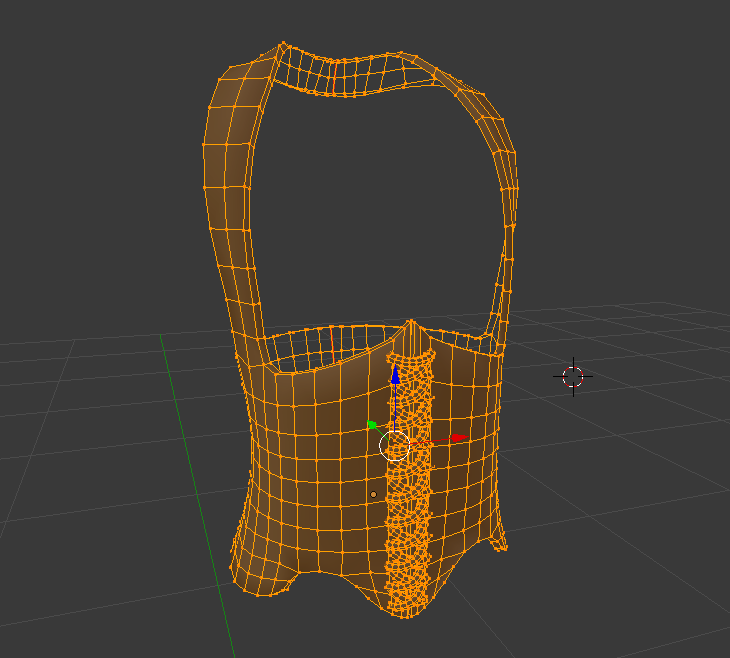Select the peak vertex above the lacing
Image resolution: width=730 pixels, height=658 pixels.
click(411, 321)
